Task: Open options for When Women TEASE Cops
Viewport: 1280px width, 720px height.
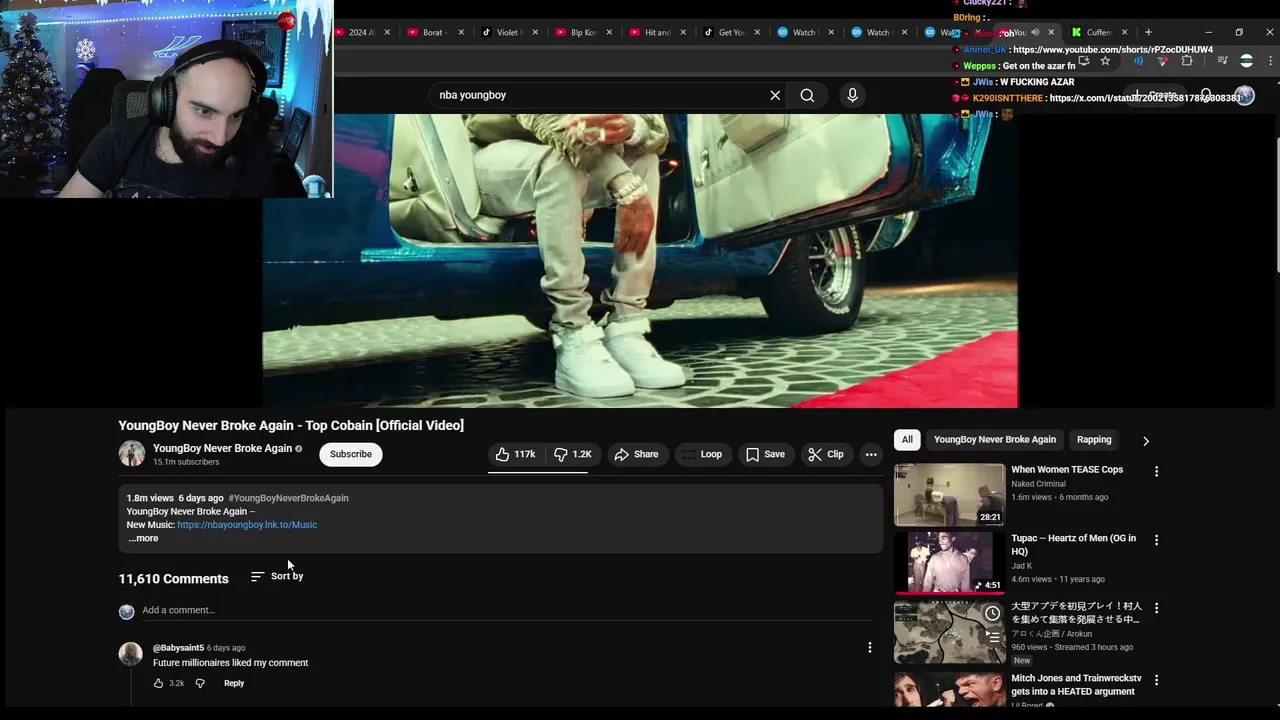Action: tap(1157, 471)
